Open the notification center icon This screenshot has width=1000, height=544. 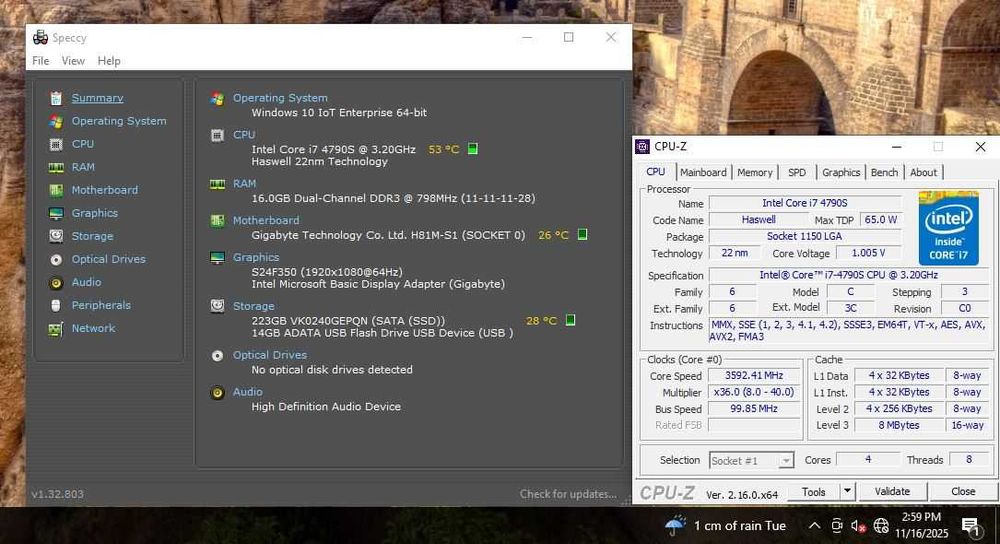(970, 526)
